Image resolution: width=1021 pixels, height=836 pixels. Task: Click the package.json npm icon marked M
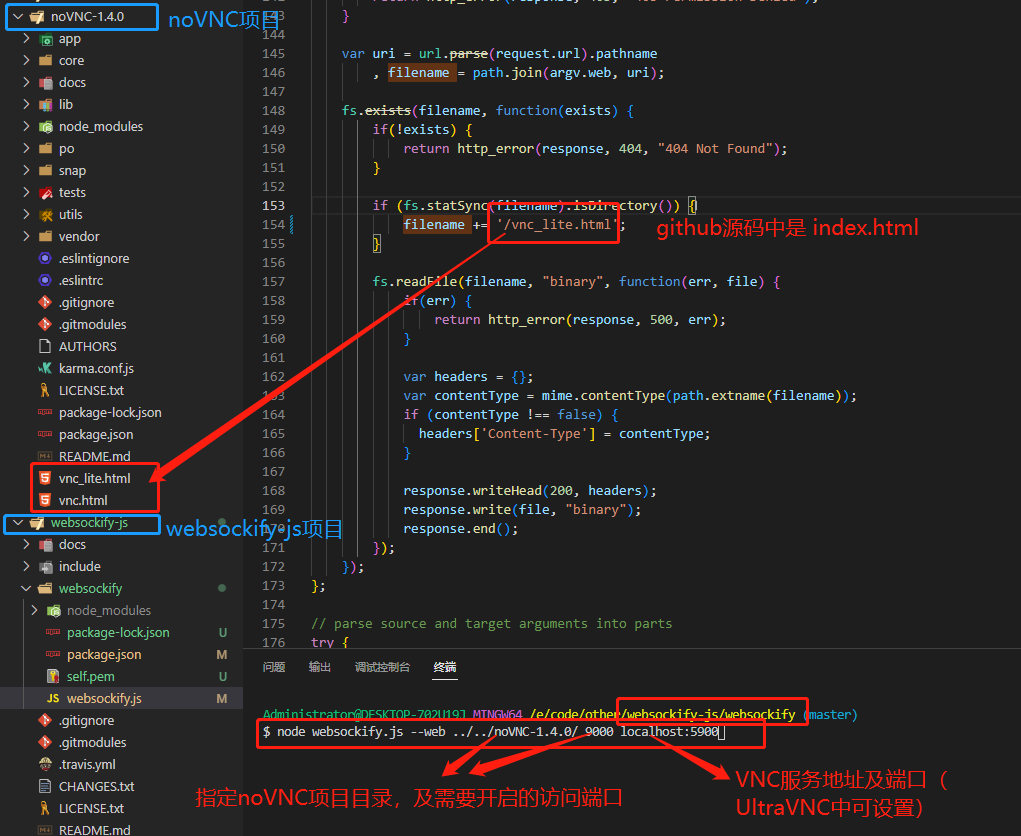pyautogui.click(x=53, y=654)
